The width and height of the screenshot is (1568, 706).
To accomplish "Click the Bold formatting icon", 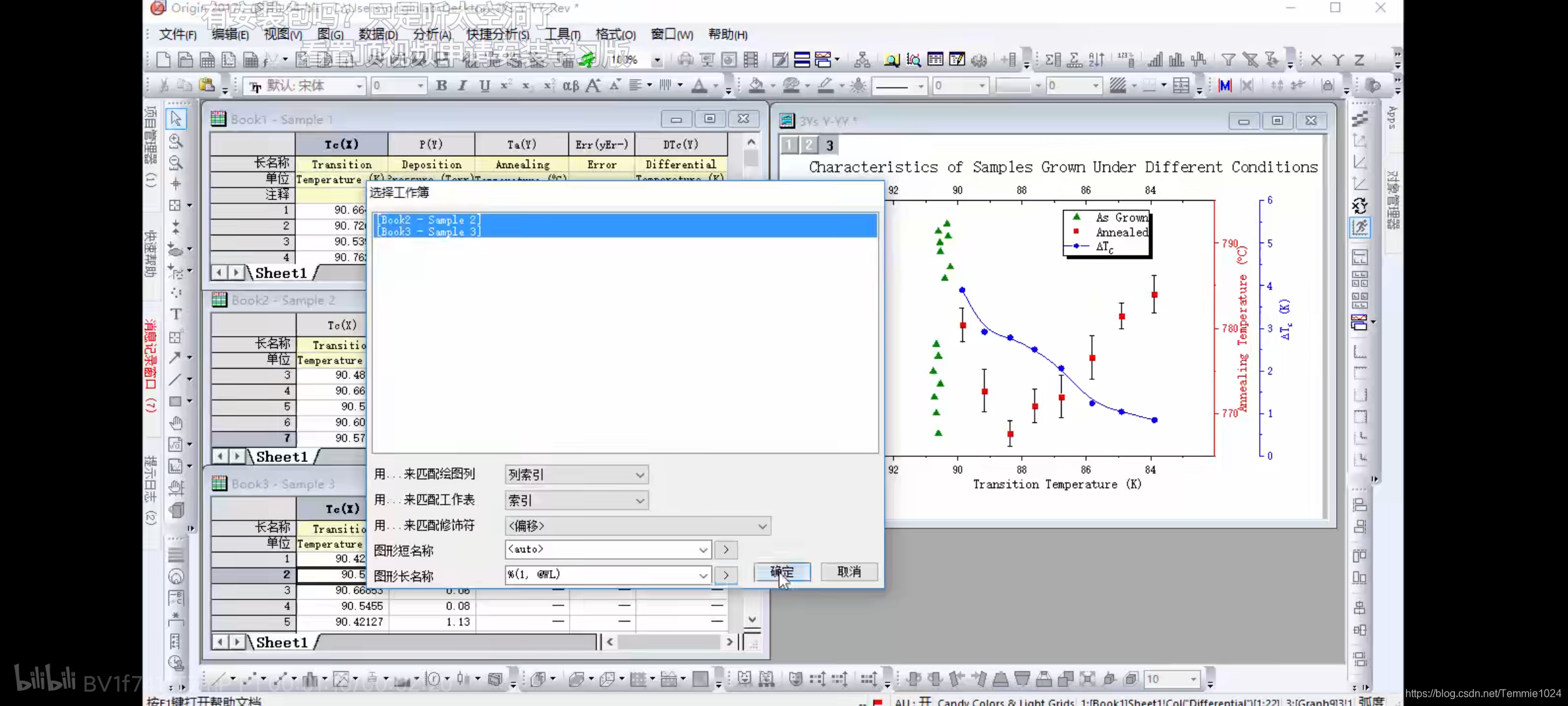I will click(442, 86).
